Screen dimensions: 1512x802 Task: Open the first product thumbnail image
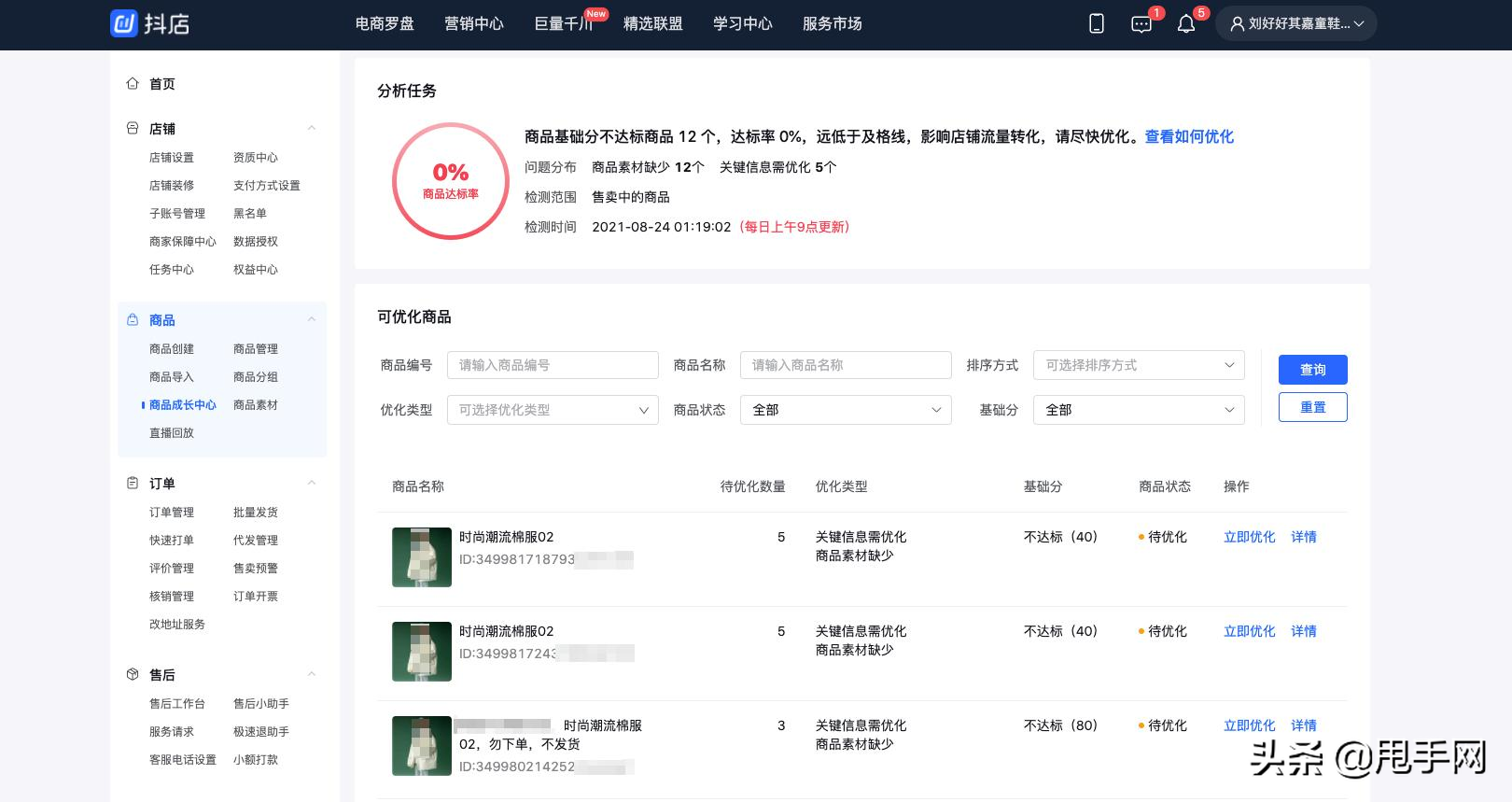[x=422, y=557]
